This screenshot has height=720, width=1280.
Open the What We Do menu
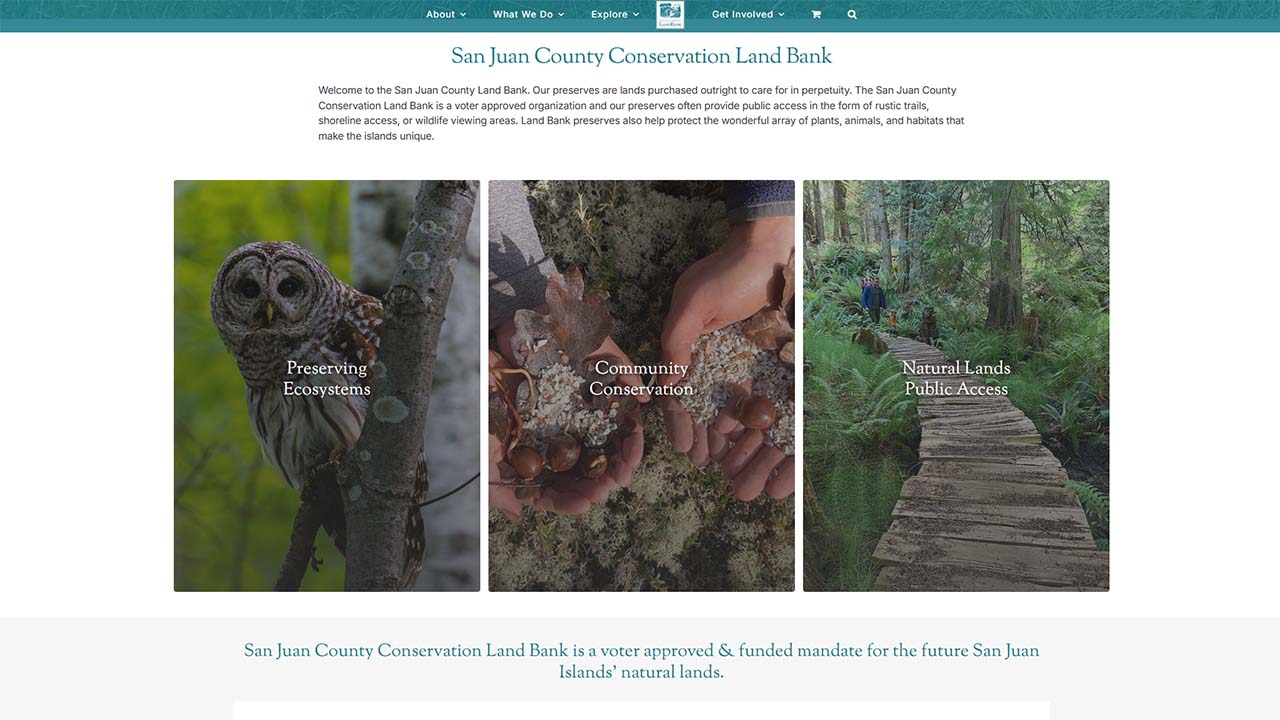point(523,15)
